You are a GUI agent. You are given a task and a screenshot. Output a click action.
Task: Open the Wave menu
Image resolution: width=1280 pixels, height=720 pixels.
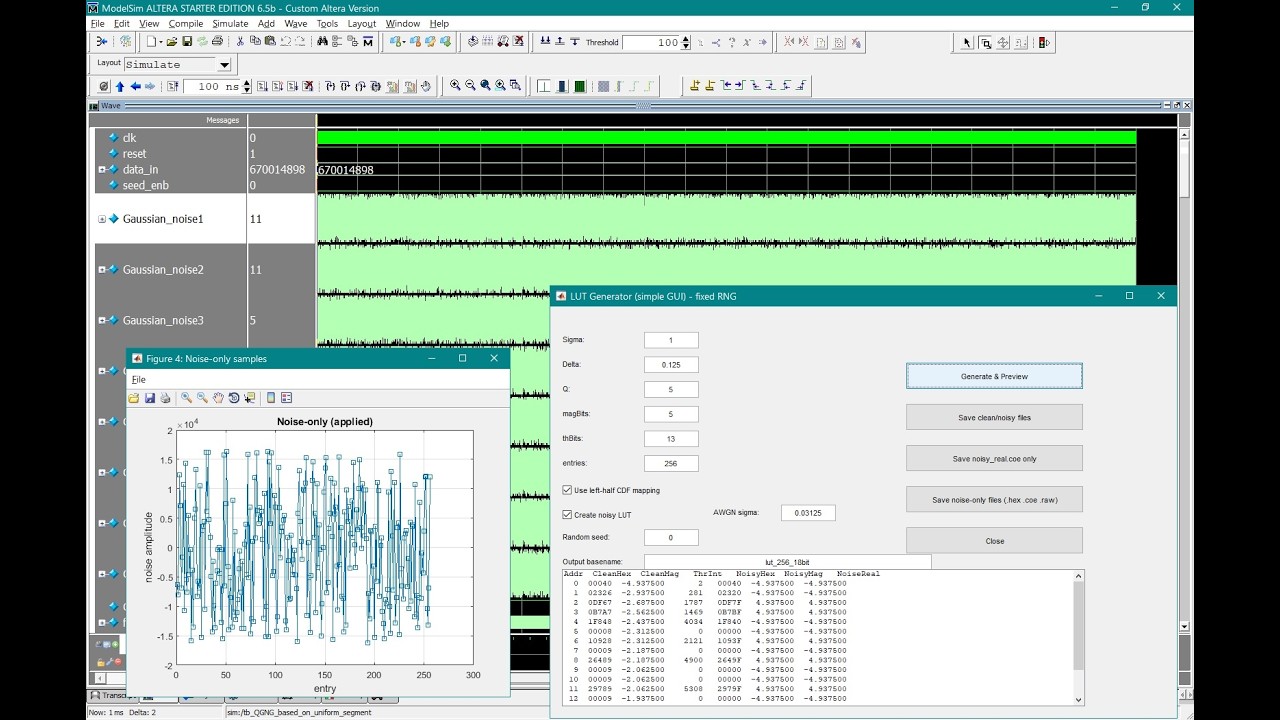(x=296, y=23)
